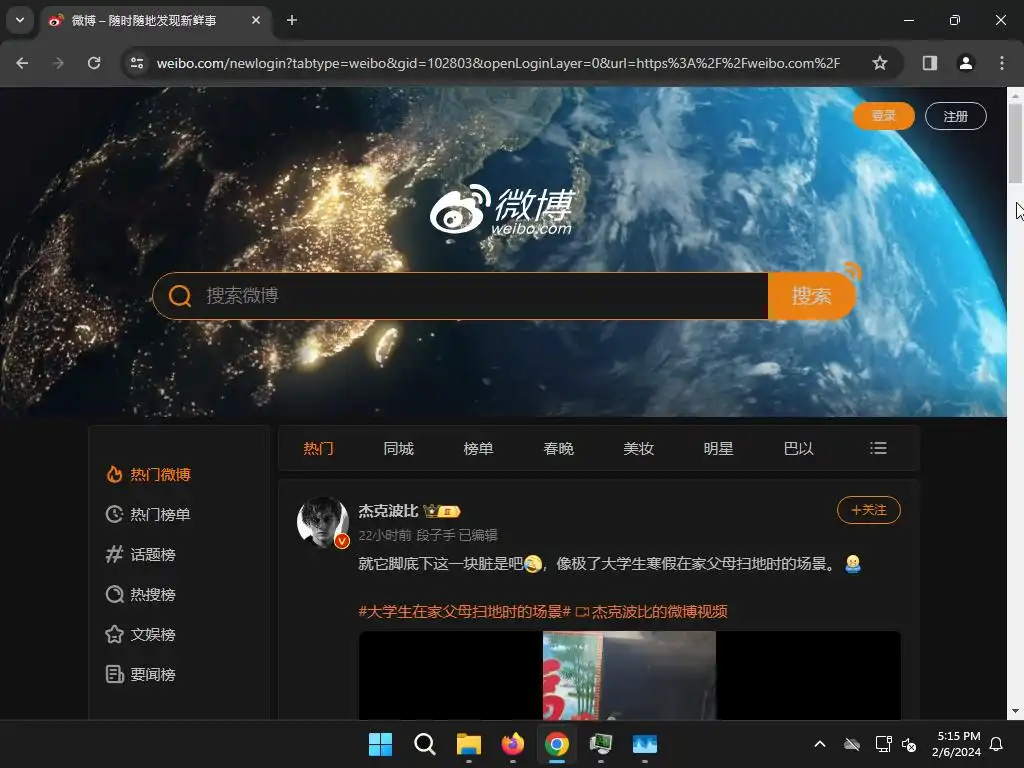This screenshot has width=1024, height=768.
Task: Launch Firefox from the taskbar
Action: [513, 744]
